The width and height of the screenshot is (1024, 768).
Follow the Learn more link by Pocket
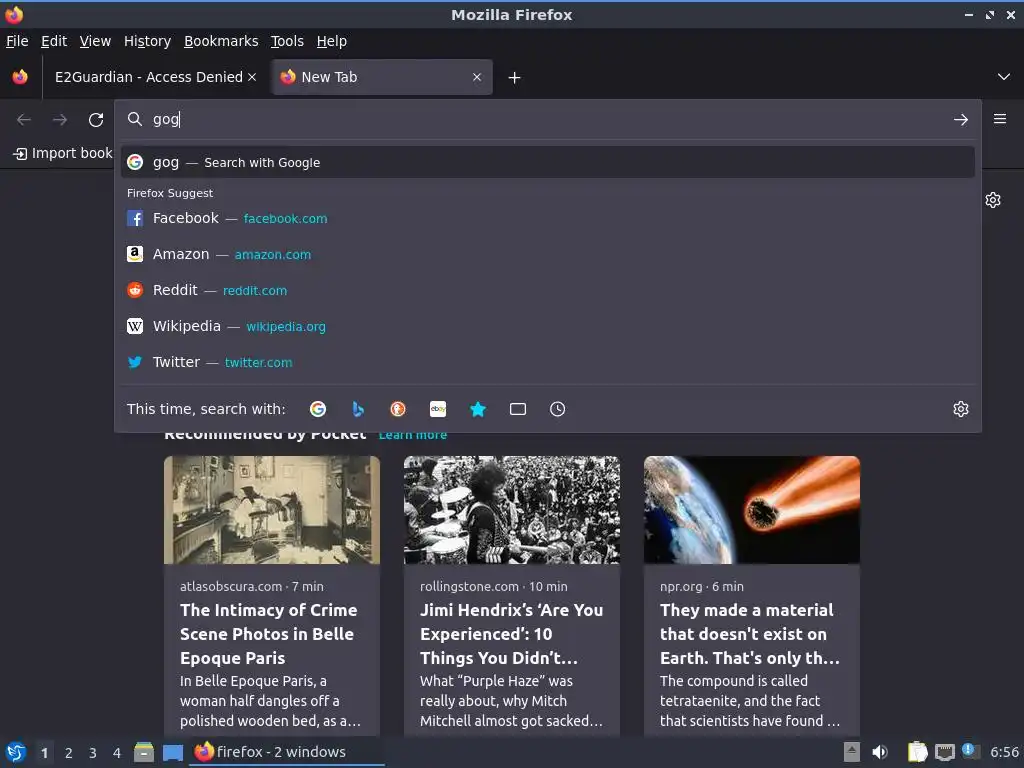(413, 435)
